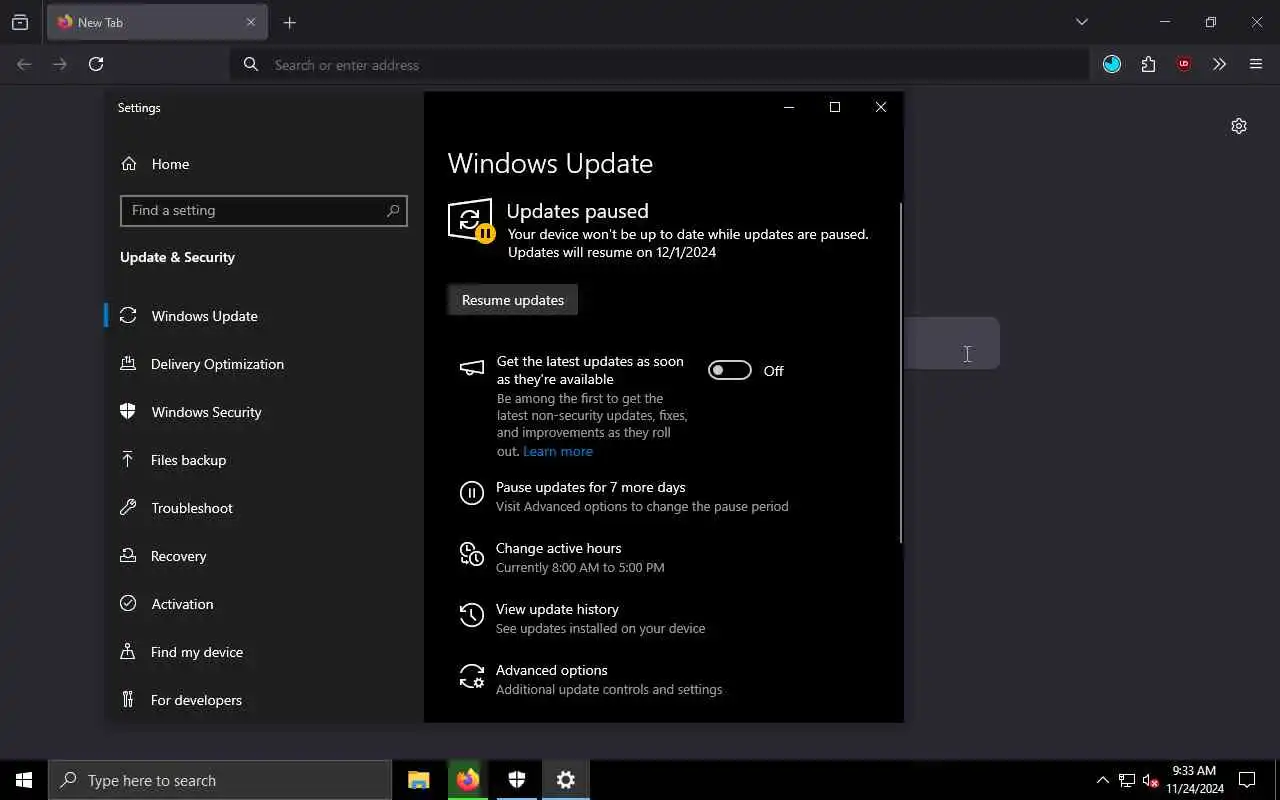1280x800 pixels.
Task: Click the browser Forward arrow
Action: point(60,64)
